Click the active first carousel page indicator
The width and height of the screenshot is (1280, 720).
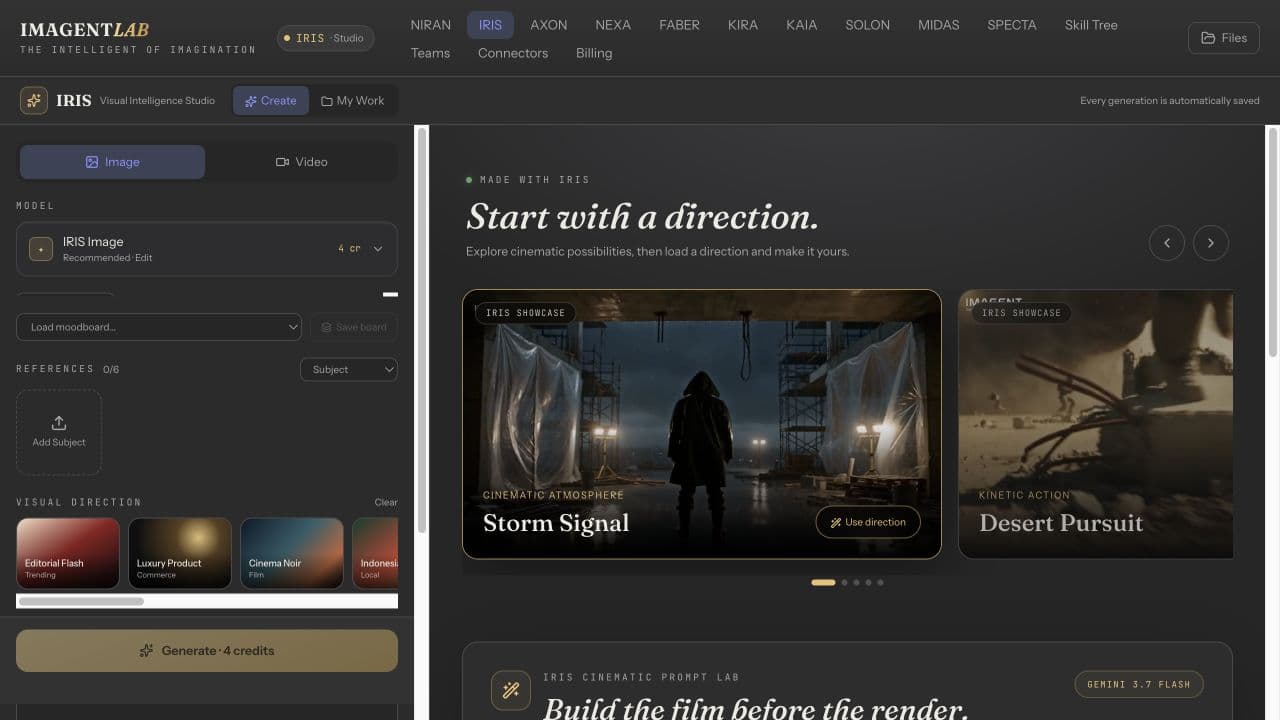click(x=823, y=582)
